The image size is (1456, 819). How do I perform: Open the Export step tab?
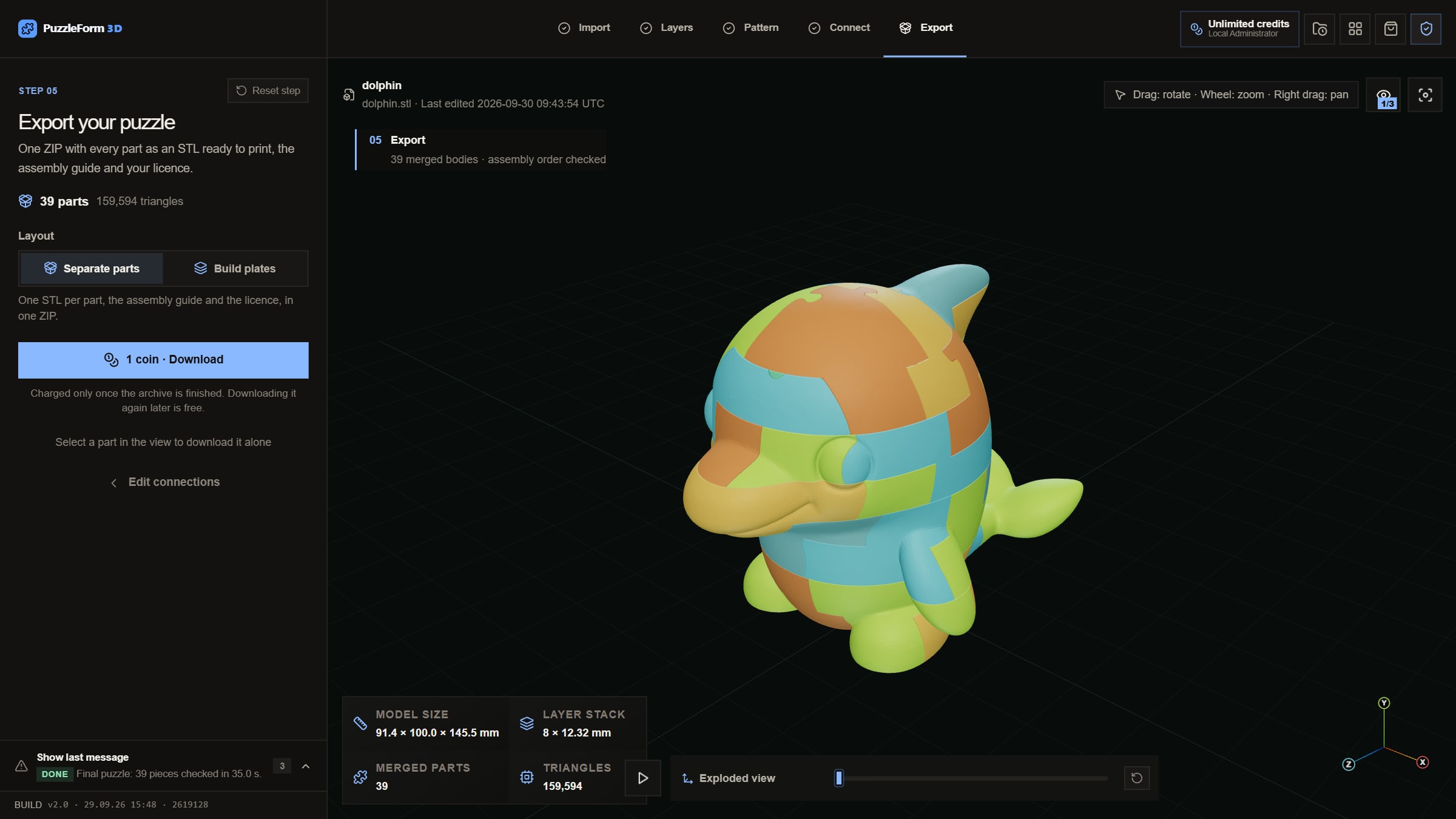coord(925,28)
